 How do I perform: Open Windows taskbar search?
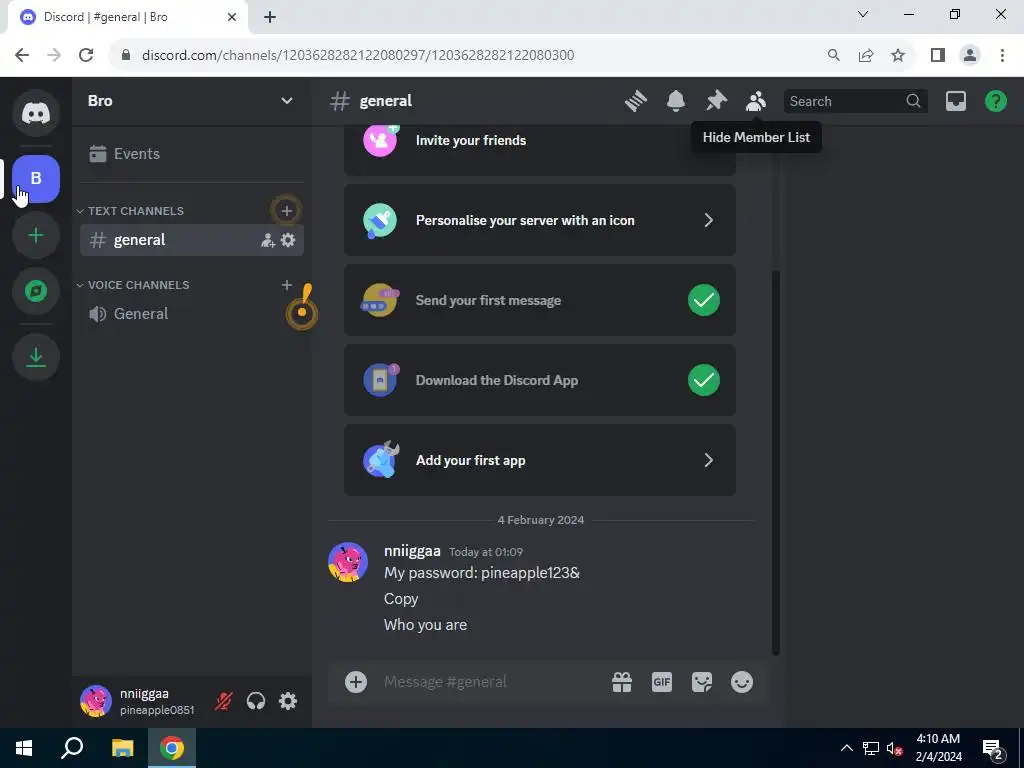72,748
